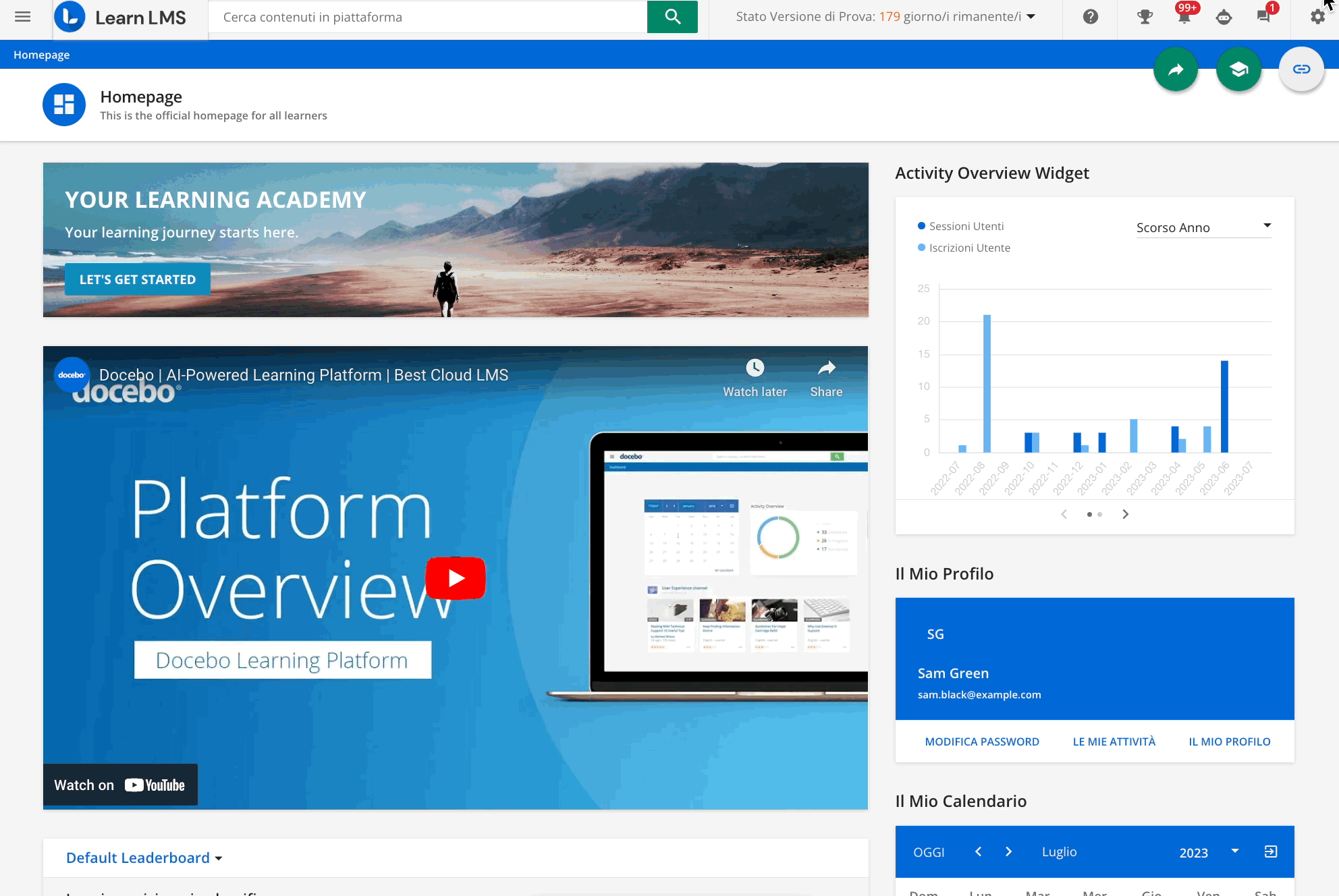
Task: Click the green share arrow button
Action: click(x=1176, y=69)
